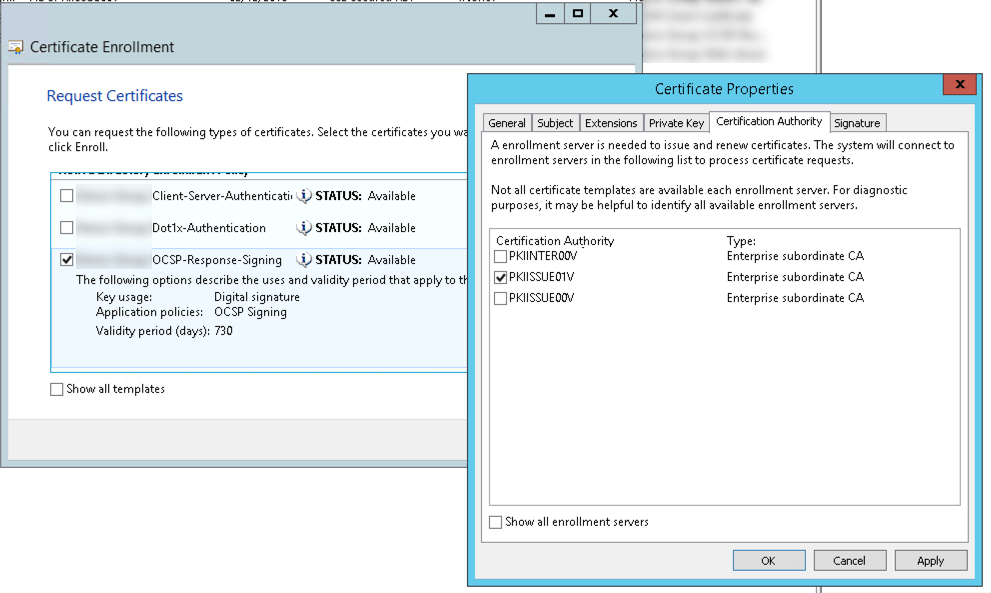Viewport: 991px width, 593px height.
Task: Close the Certificate Properties dialog
Action: (959, 84)
